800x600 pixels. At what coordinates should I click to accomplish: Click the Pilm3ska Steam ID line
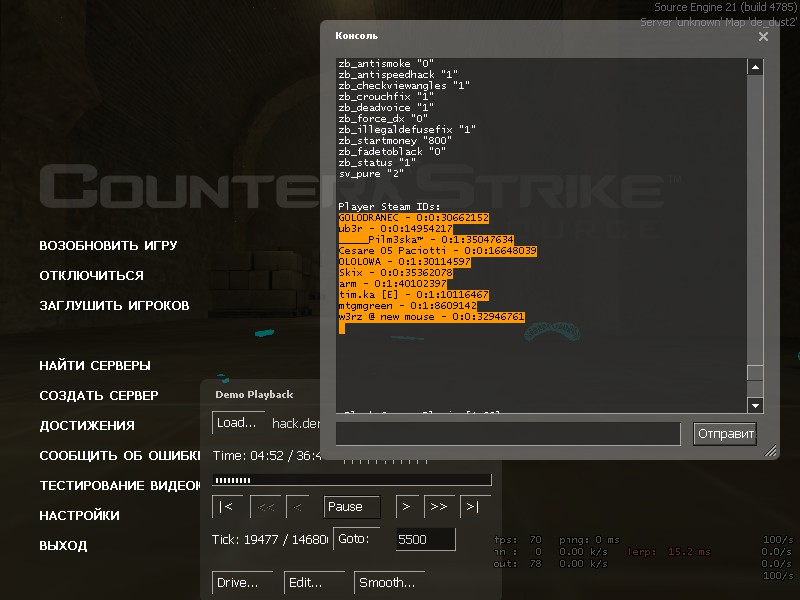[426, 240]
